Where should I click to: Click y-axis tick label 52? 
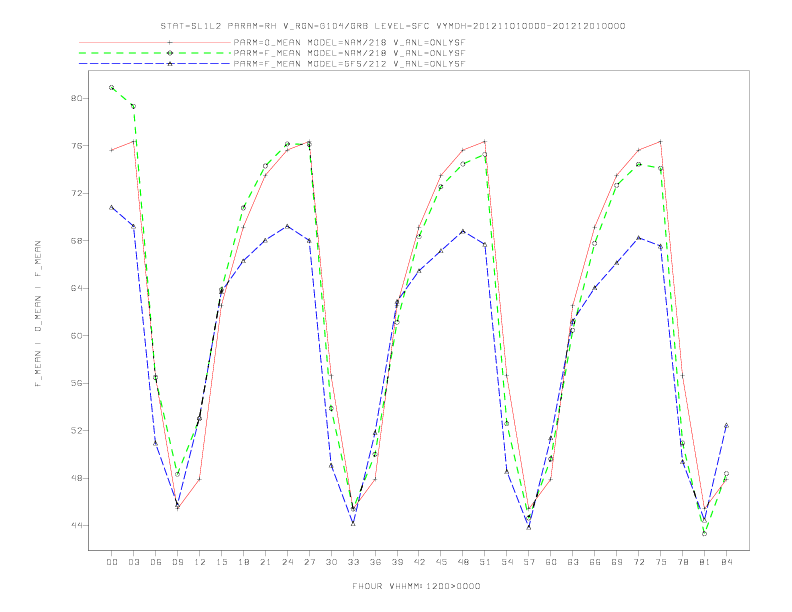coord(76,431)
